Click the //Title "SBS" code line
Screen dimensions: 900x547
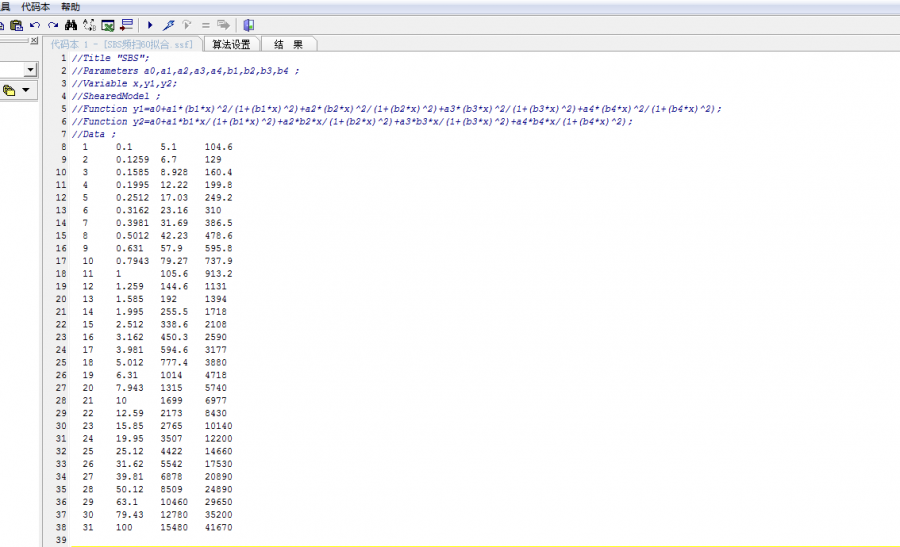[x=110, y=58]
